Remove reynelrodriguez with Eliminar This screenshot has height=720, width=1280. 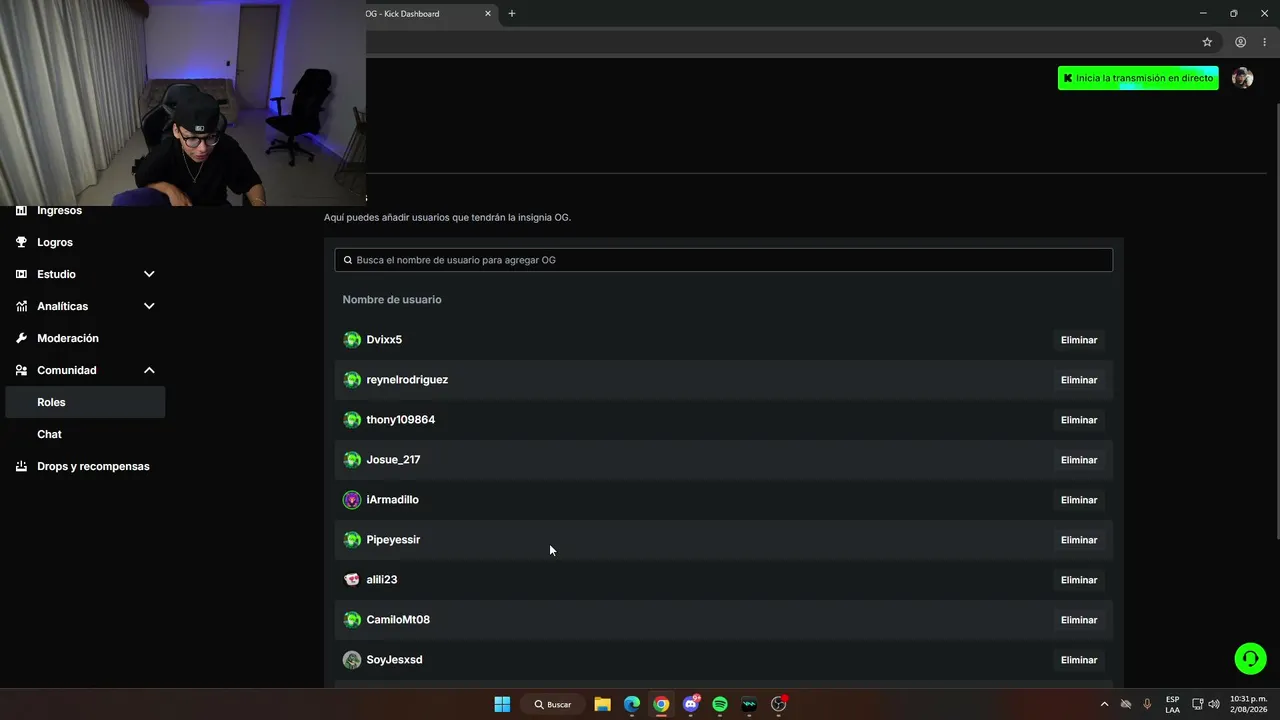(1079, 380)
